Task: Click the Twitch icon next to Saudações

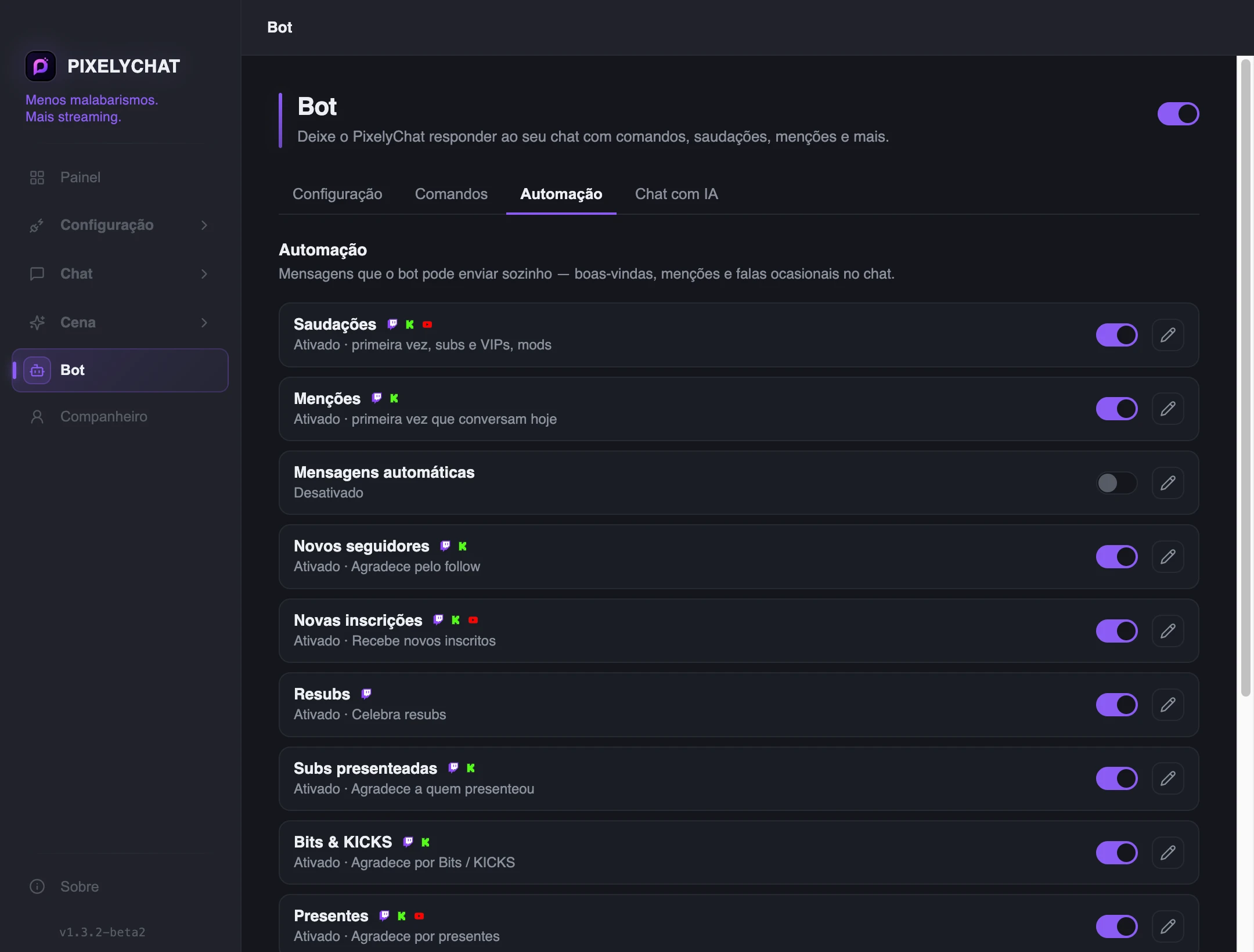Action: pos(392,324)
